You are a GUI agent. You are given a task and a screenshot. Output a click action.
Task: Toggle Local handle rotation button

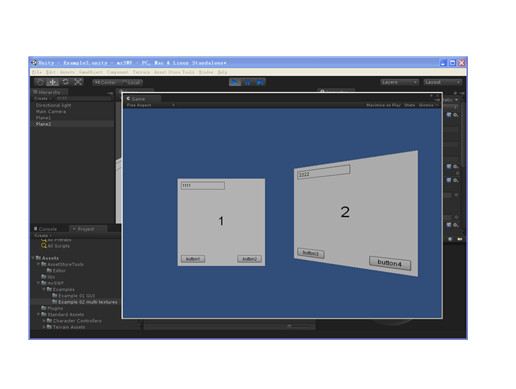click(131, 82)
